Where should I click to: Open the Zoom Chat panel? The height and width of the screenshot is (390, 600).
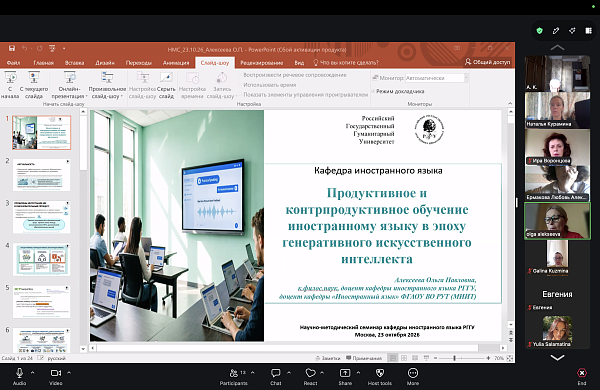[x=276, y=376]
